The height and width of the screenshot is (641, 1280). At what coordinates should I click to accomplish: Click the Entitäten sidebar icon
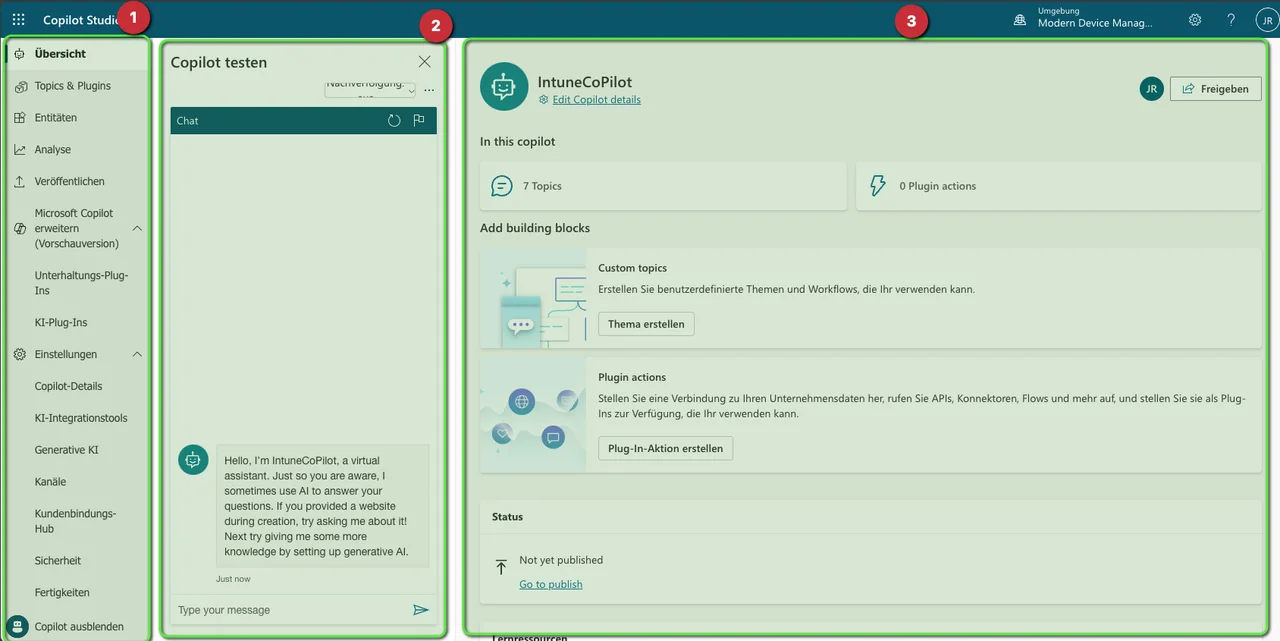click(20, 118)
